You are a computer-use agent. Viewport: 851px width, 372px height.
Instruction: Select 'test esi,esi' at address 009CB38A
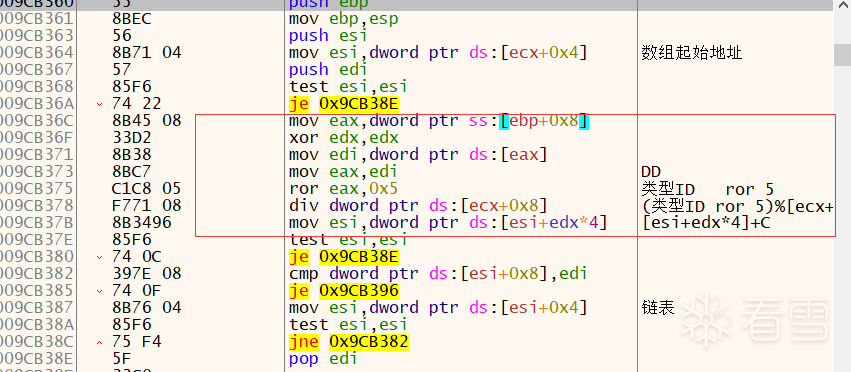coord(348,325)
